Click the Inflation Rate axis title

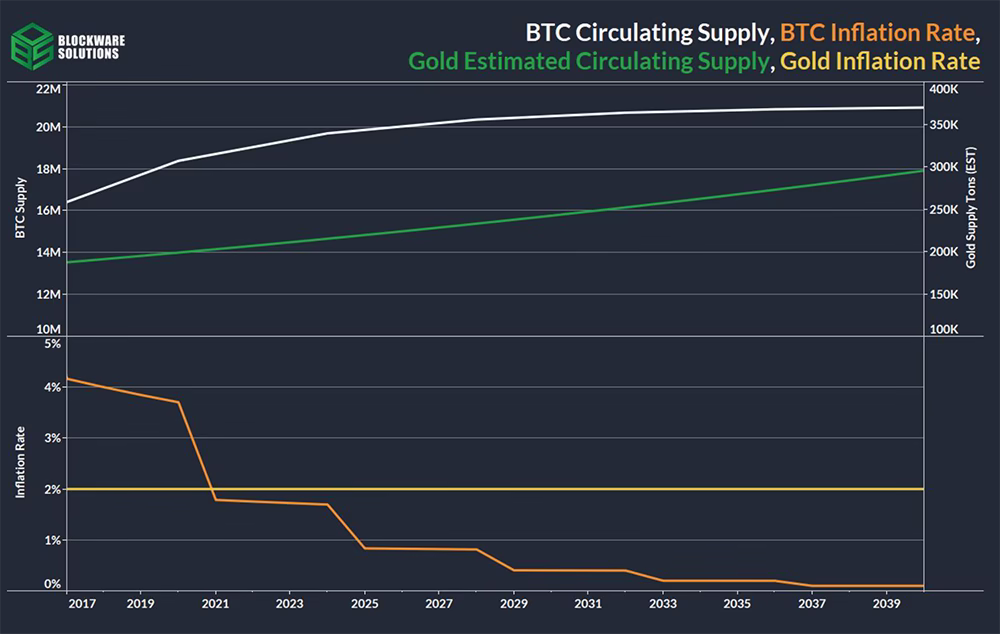pos(20,462)
